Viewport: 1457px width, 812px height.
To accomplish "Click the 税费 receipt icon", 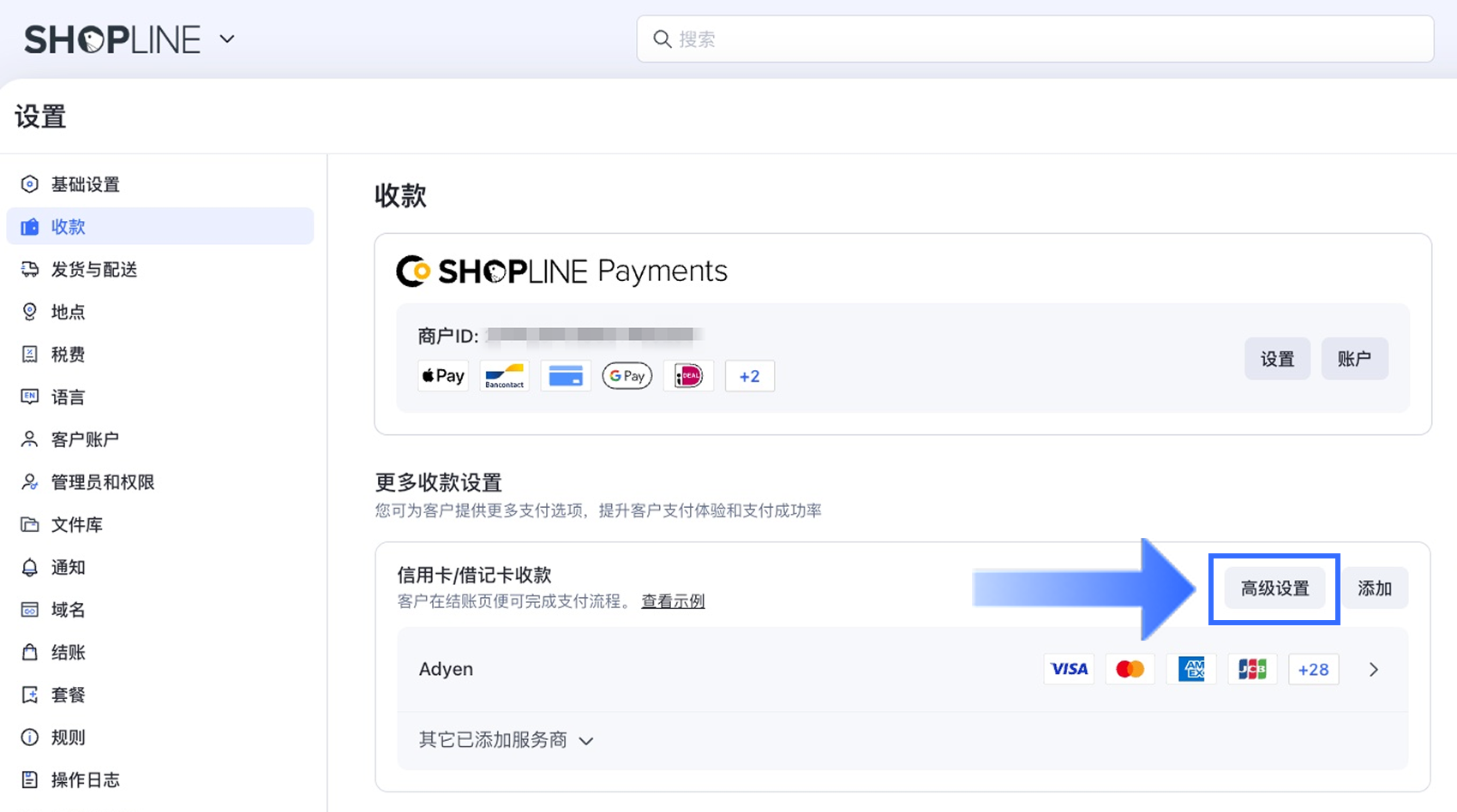I will [x=30, y=354].
